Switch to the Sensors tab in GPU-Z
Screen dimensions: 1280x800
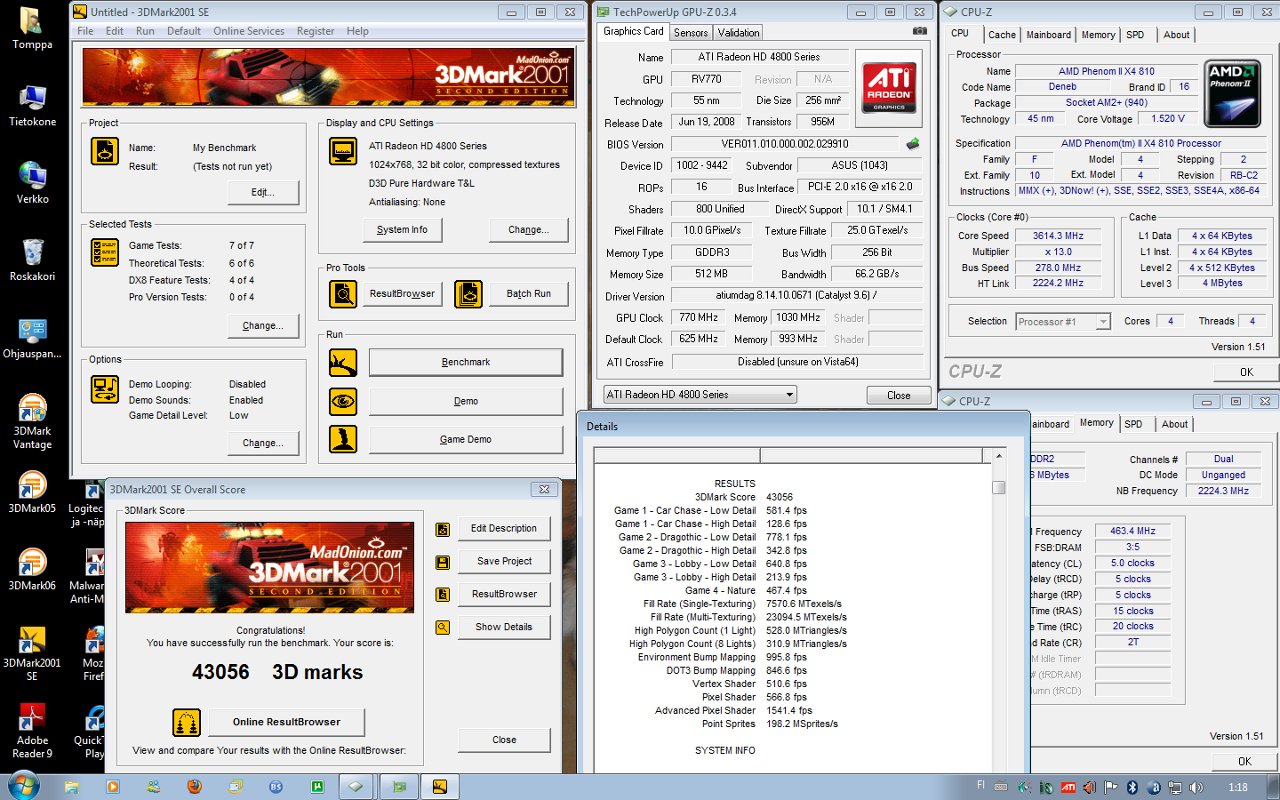[x=691, y=32]
